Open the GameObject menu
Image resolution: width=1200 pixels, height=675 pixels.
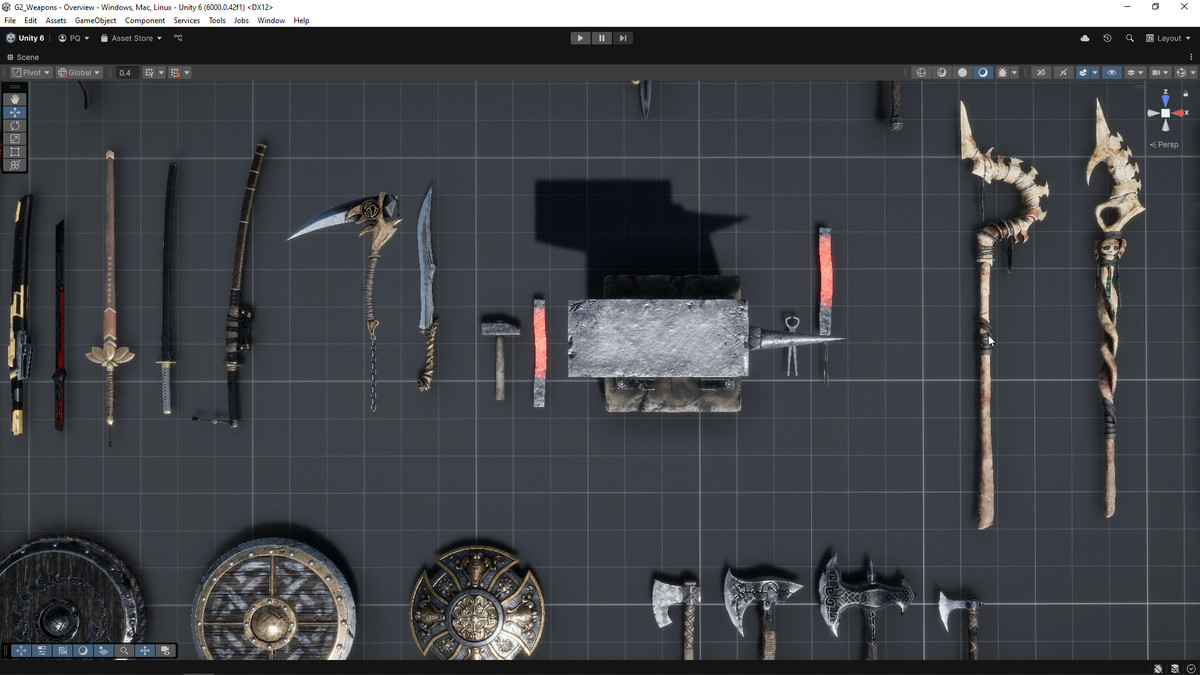pyautogui.click(x=95, y=20)
